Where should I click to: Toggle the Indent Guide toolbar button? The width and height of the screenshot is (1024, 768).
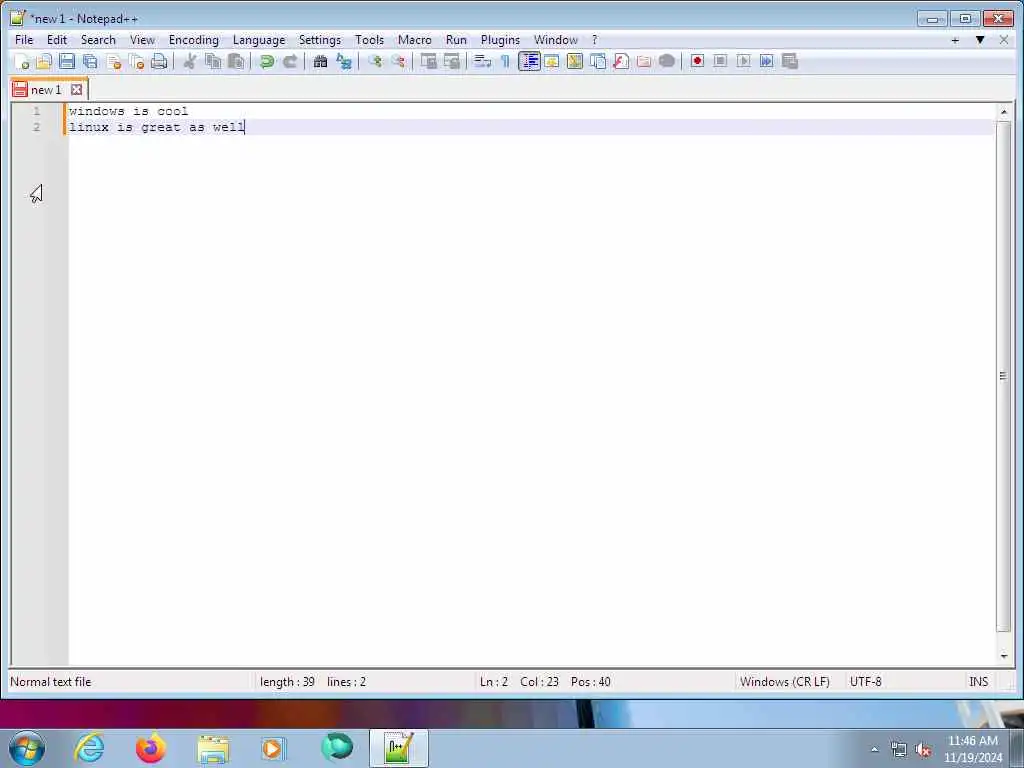point(529,62)
